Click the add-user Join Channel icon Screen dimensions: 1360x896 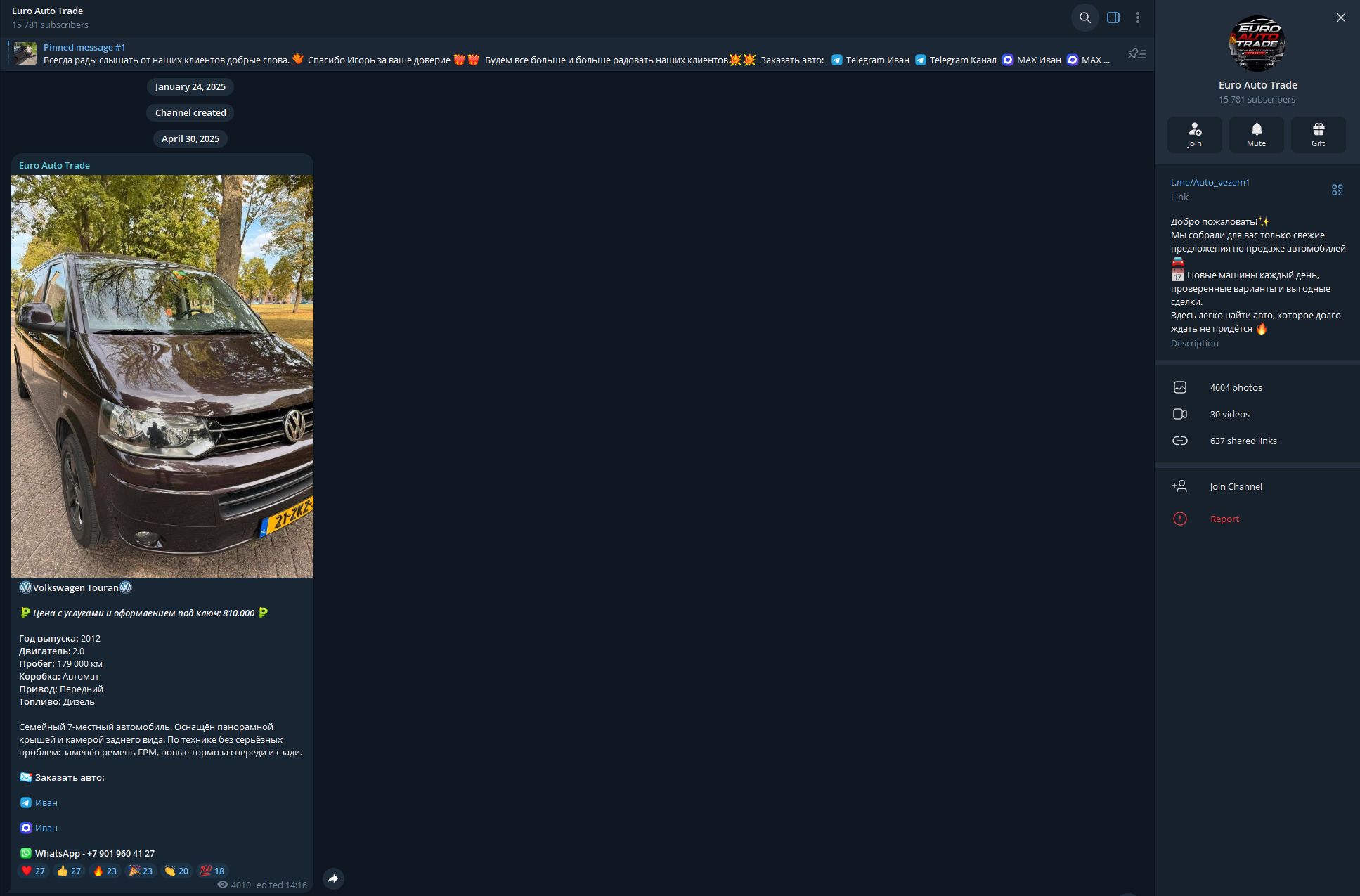point(1179,486)
